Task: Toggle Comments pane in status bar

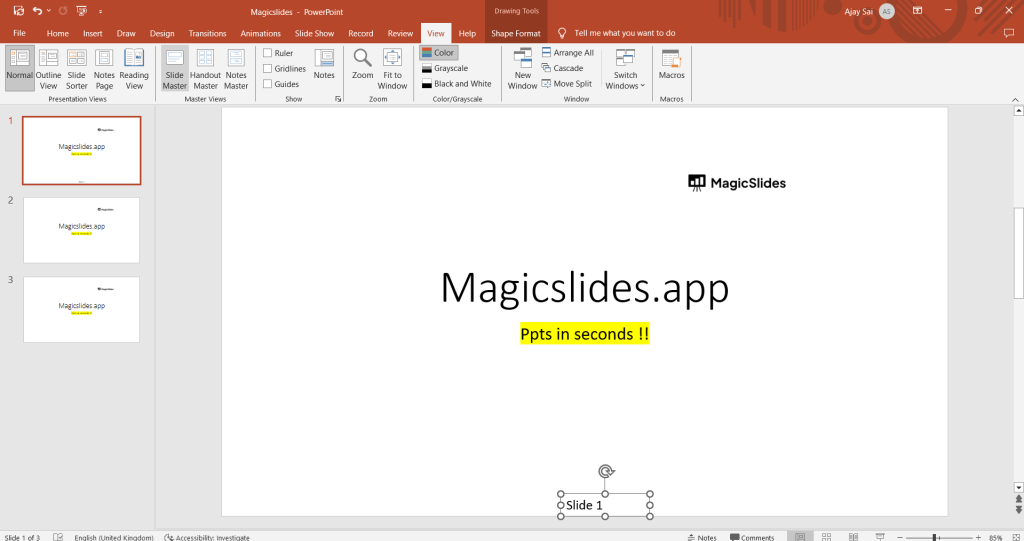Action: 752,537
